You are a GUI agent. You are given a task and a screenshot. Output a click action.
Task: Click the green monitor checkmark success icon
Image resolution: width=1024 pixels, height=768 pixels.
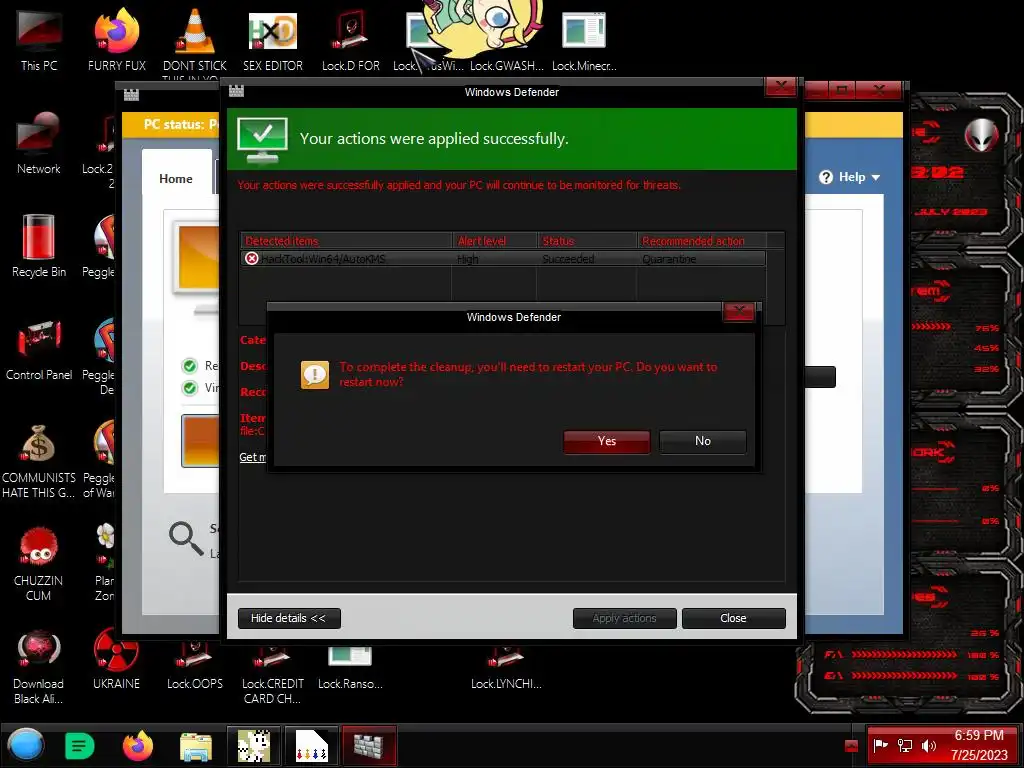point(263,140)
